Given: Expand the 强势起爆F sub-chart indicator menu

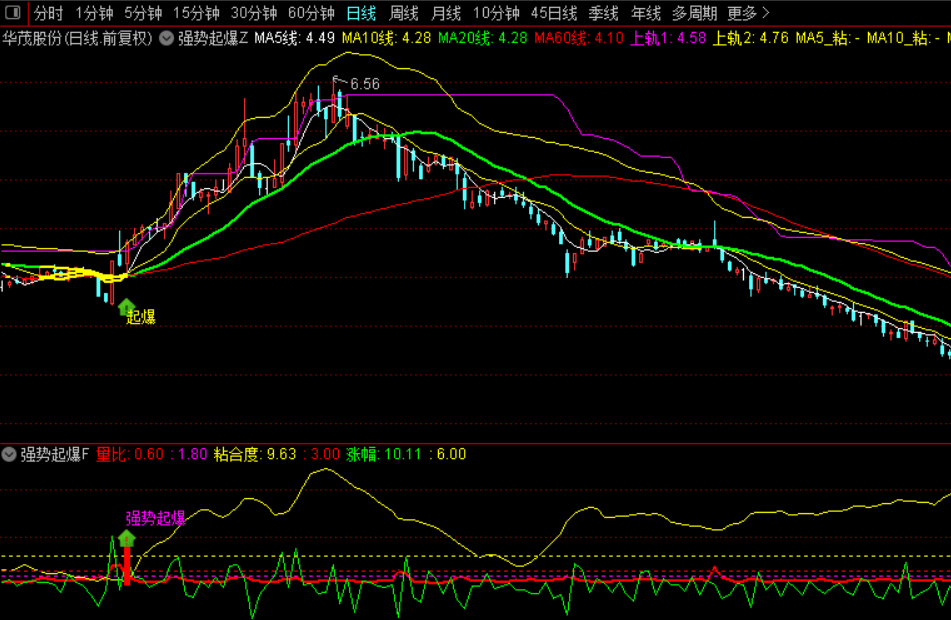Looking at the screenshot, I should click(9, 454).
